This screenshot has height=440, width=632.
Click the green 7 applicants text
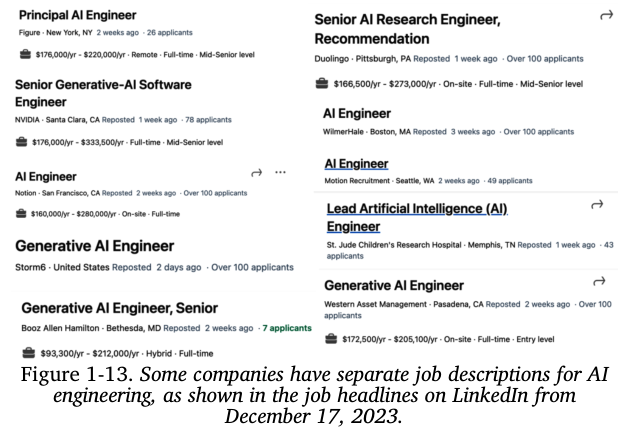coord(287,327)
